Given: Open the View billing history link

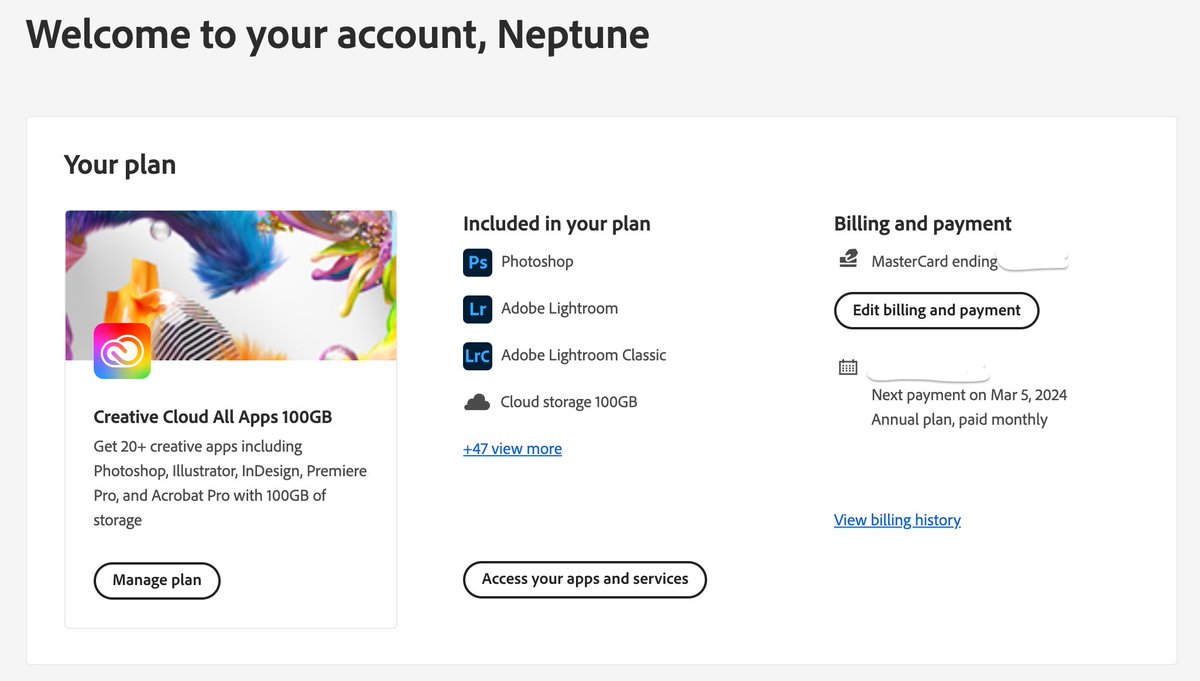Looking at the screenshot, I should [x=897, y=520].
